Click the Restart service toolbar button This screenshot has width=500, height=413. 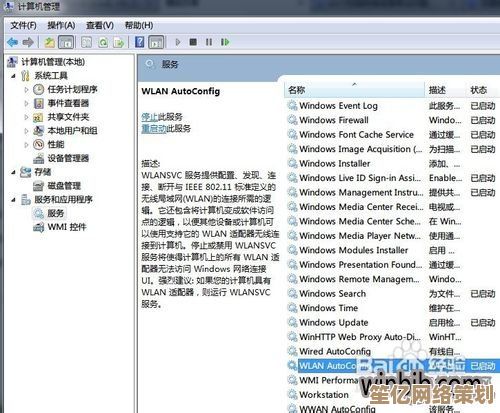pos(225,42)
